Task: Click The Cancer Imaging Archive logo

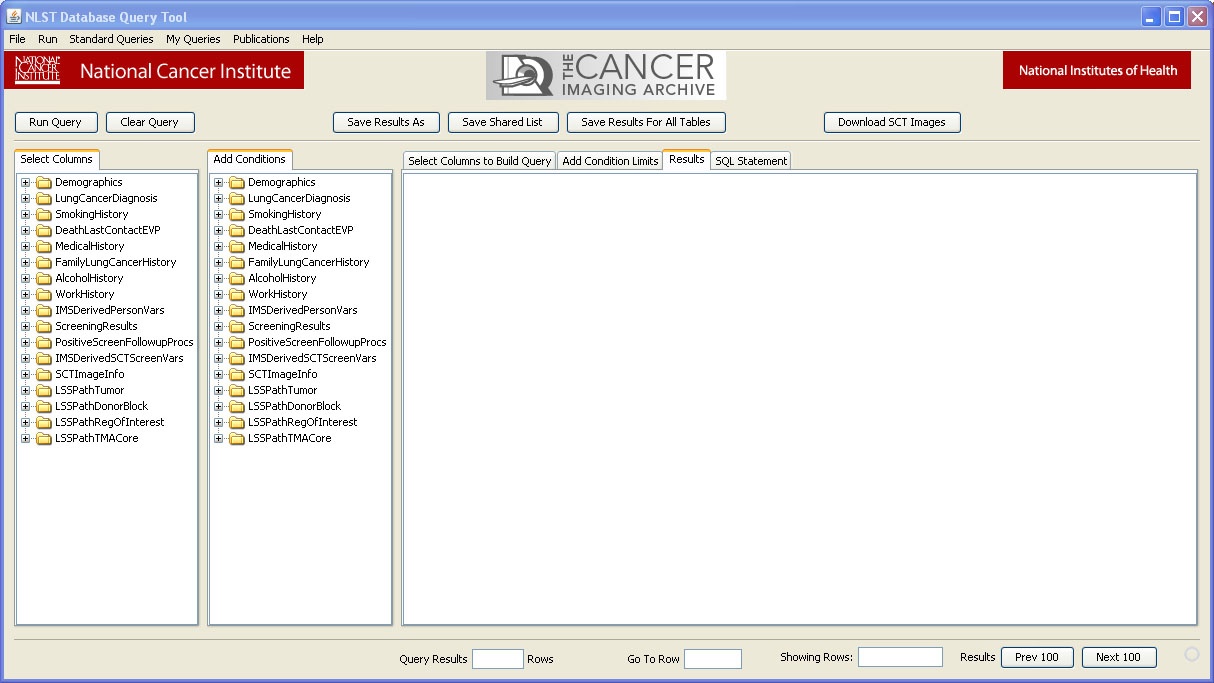Action: 606,75
